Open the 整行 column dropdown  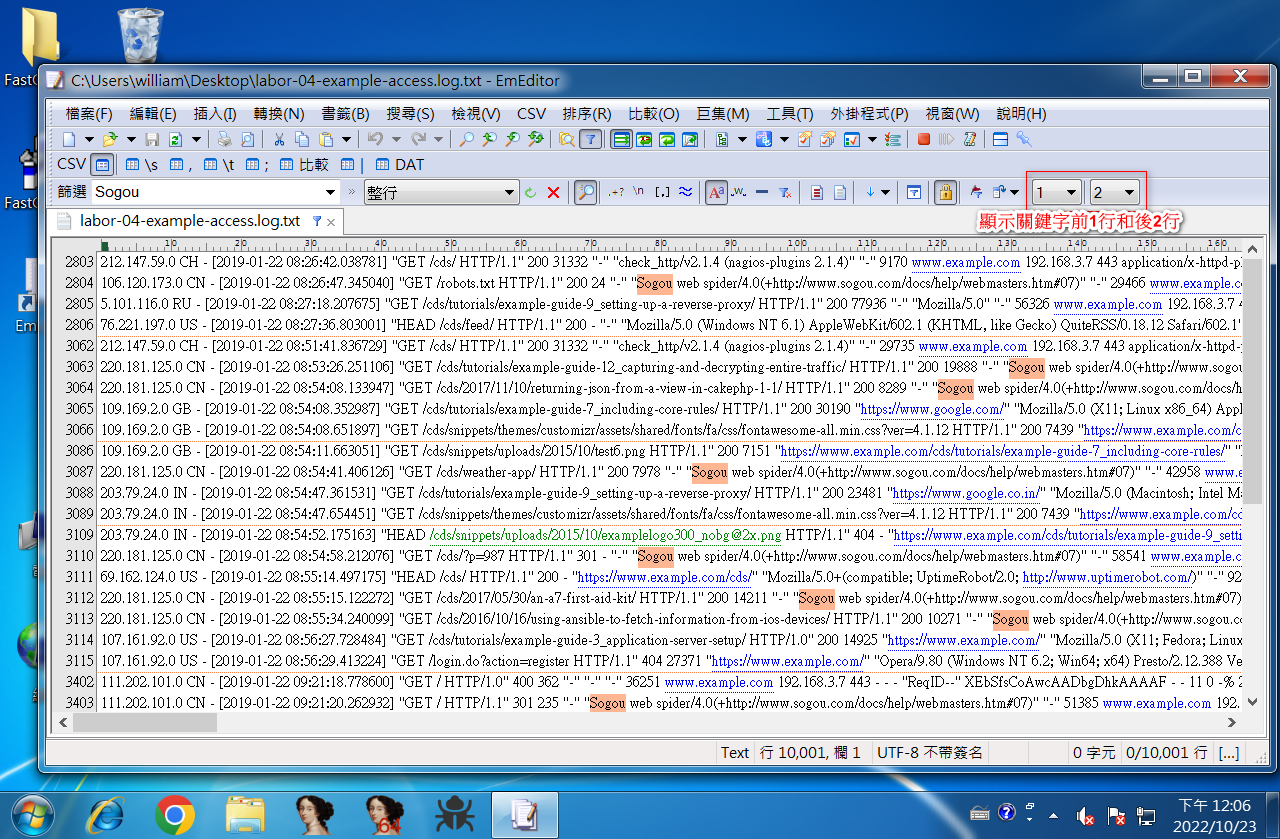point(510,192)
